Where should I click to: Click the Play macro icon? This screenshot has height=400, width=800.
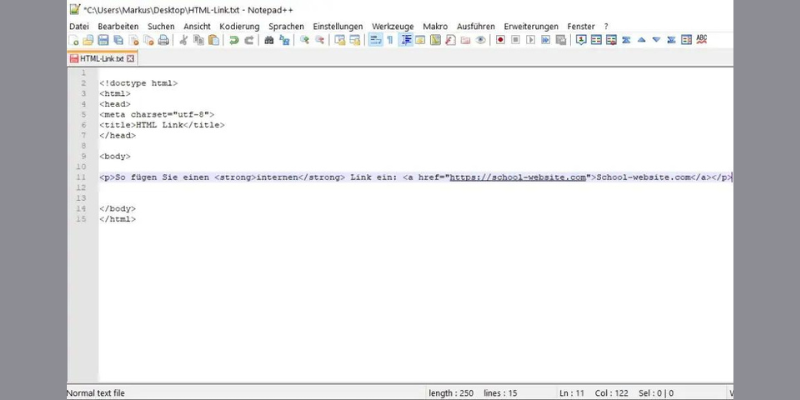pyautogui.click(x=531, y=40)
